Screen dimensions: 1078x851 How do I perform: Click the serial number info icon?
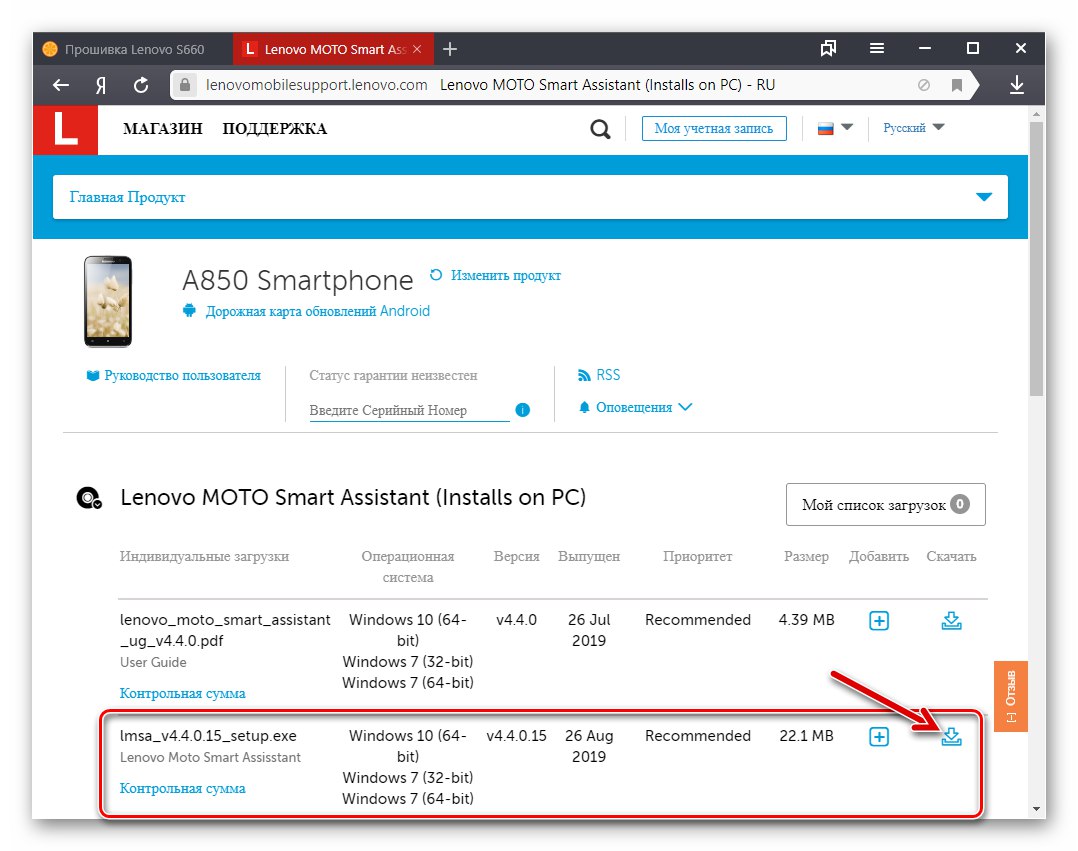point(522,410)
